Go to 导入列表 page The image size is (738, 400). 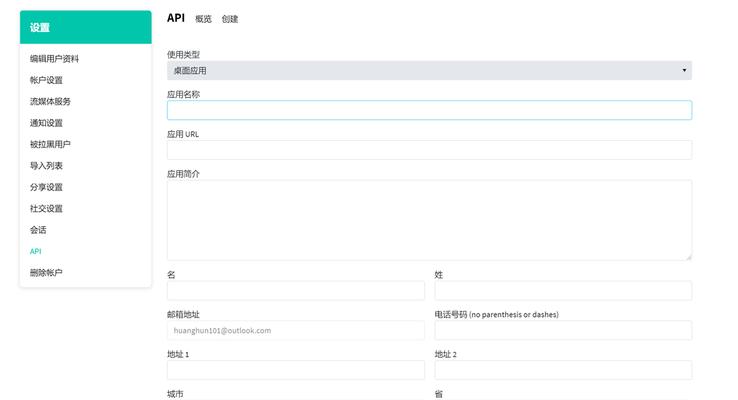point(46,166)
